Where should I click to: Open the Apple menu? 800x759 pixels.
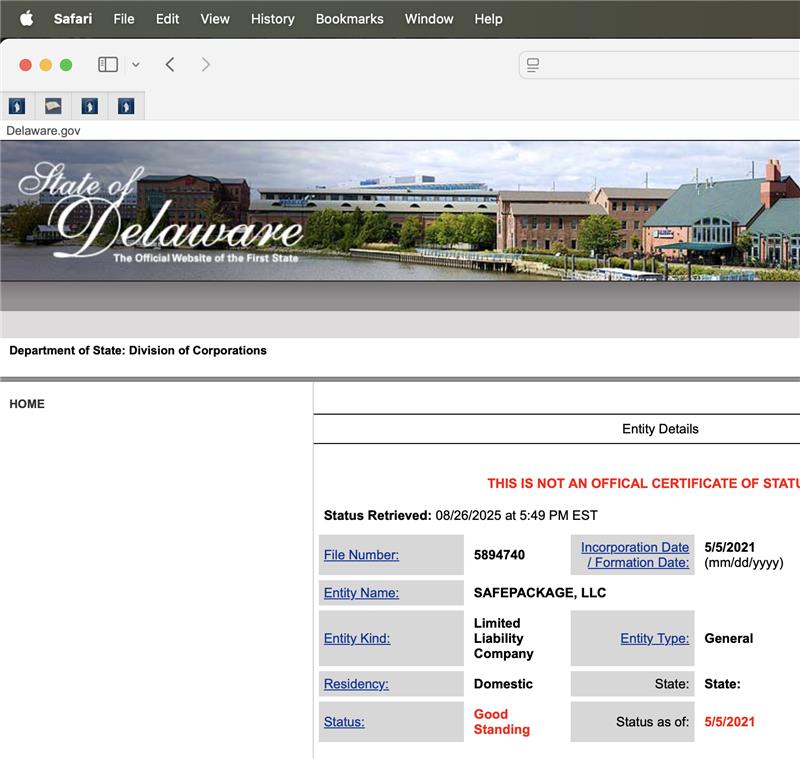26,18
